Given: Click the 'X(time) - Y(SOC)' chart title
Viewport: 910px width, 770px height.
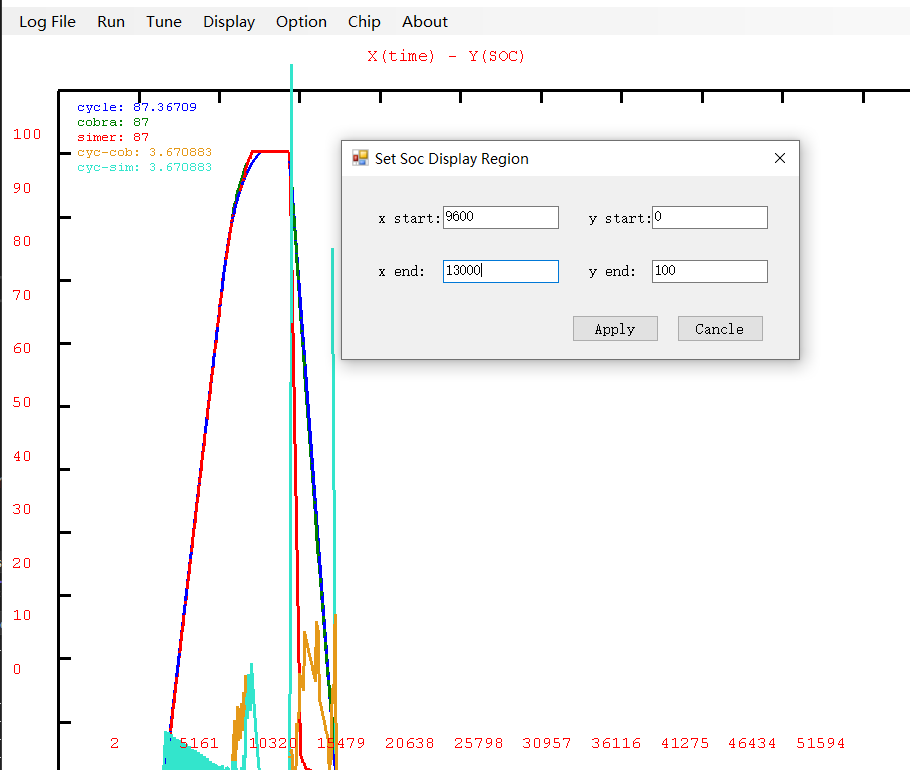Looking at the screenshot, I should coord(446,56).
